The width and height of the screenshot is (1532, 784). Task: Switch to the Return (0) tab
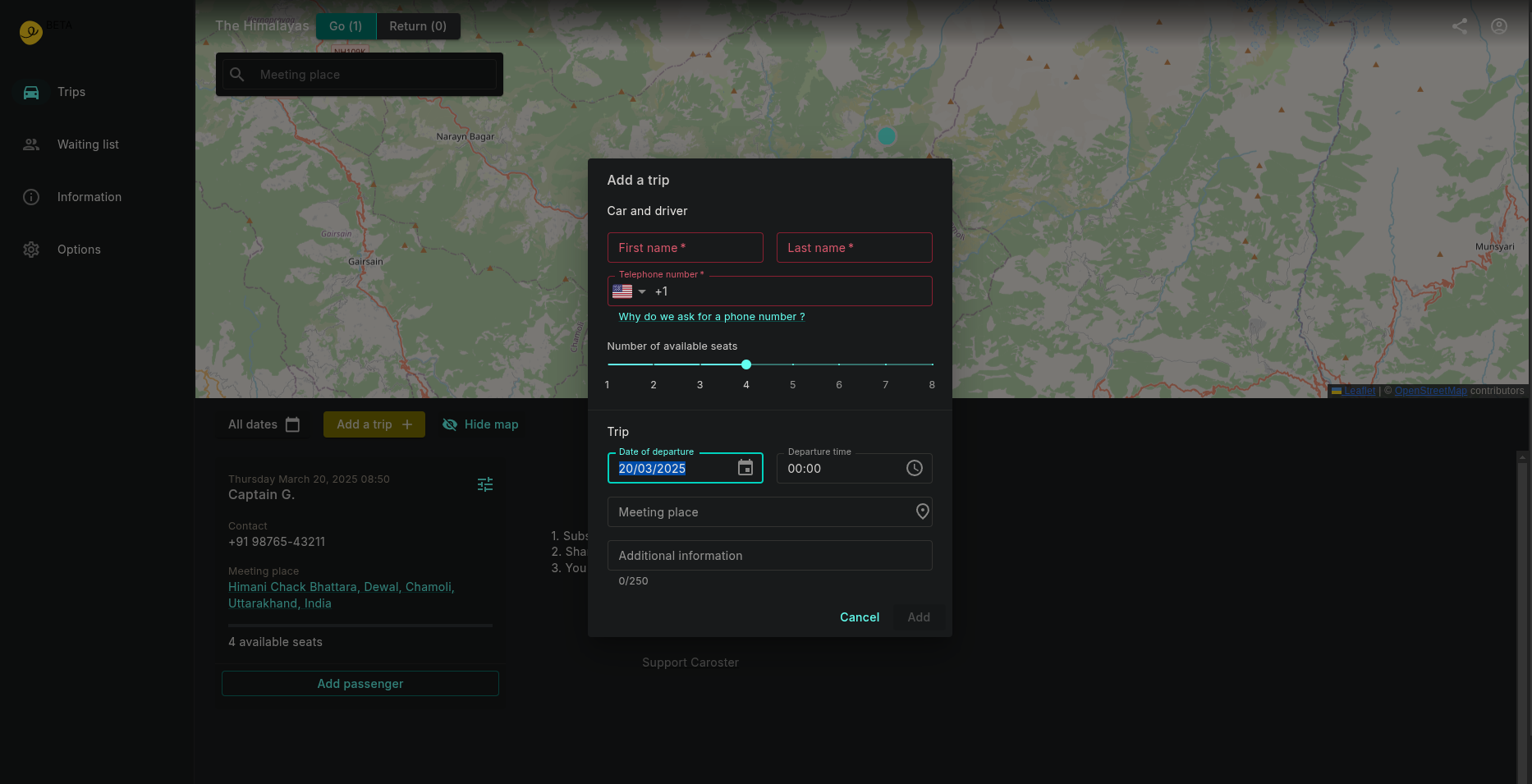[418, 26]
